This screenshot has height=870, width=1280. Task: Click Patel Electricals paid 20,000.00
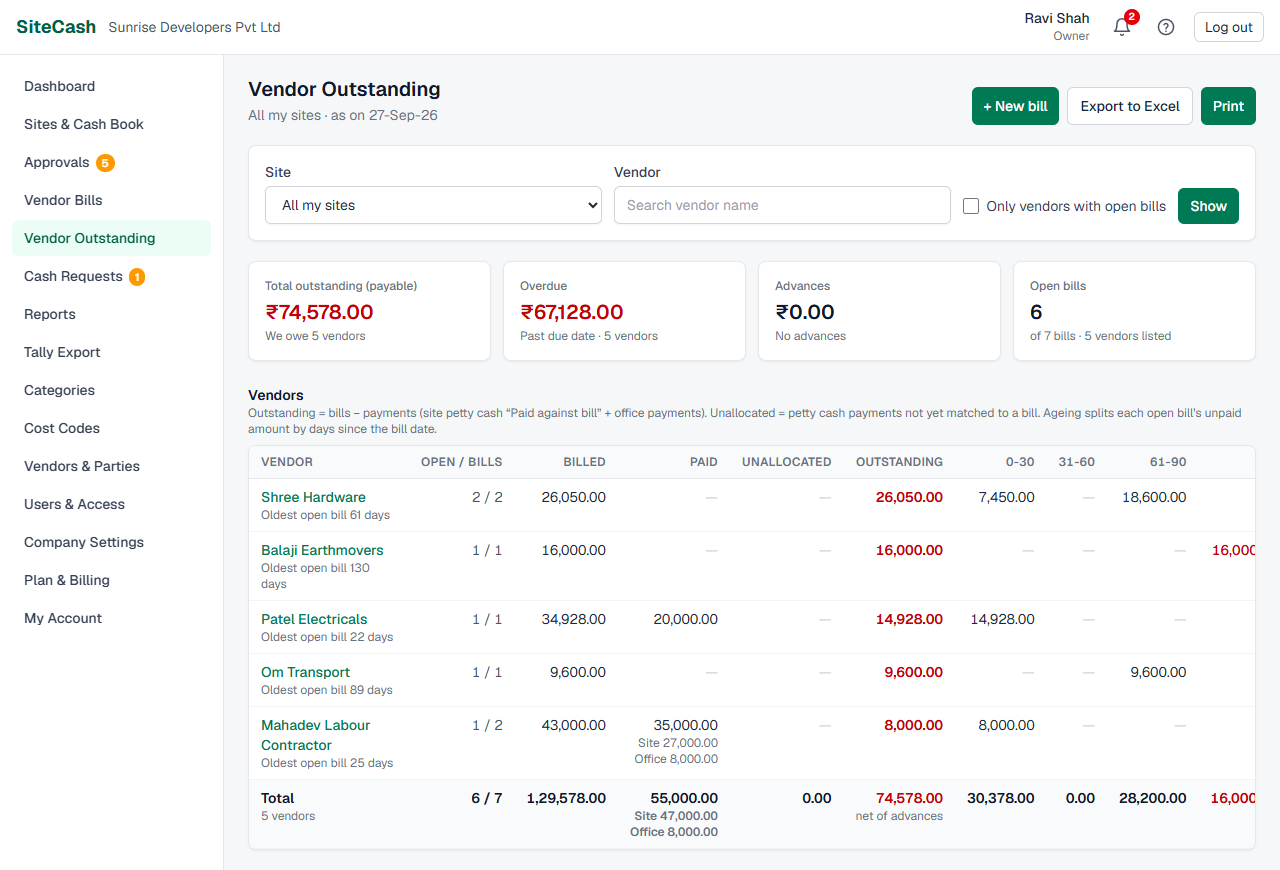coord(685,619)
